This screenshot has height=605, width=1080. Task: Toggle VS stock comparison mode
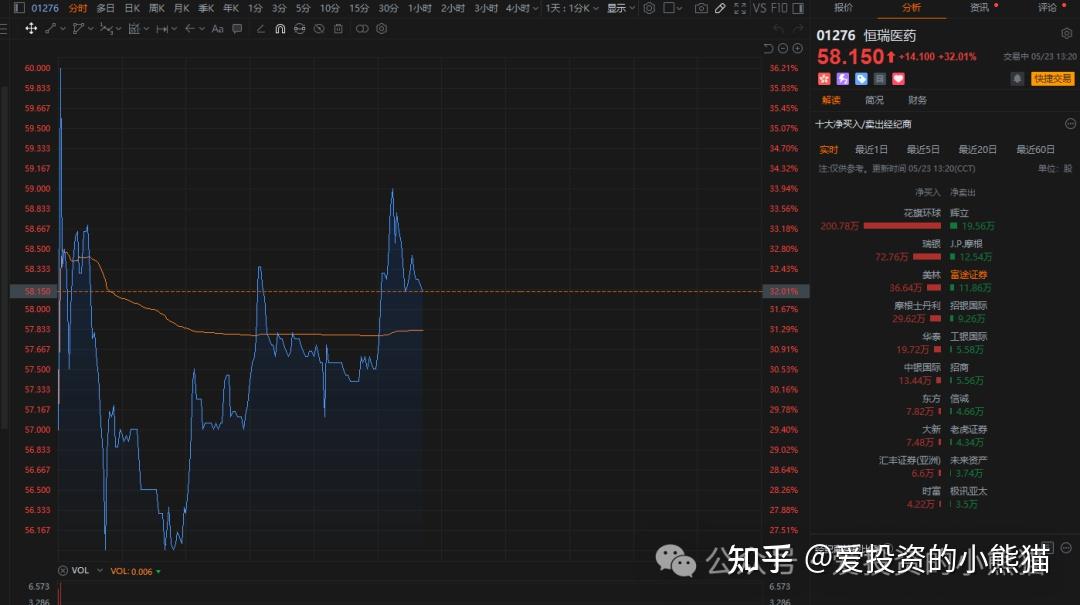(x=760, y=8)
